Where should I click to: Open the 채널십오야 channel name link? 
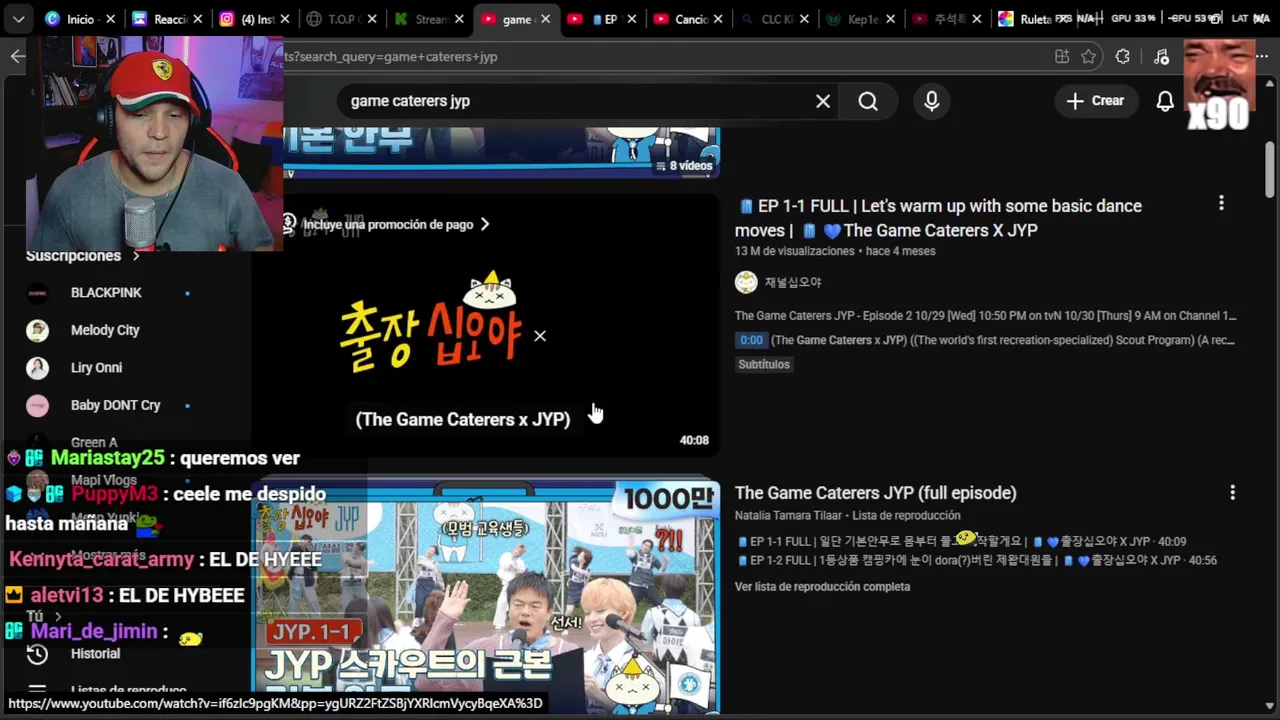[793, 283]
